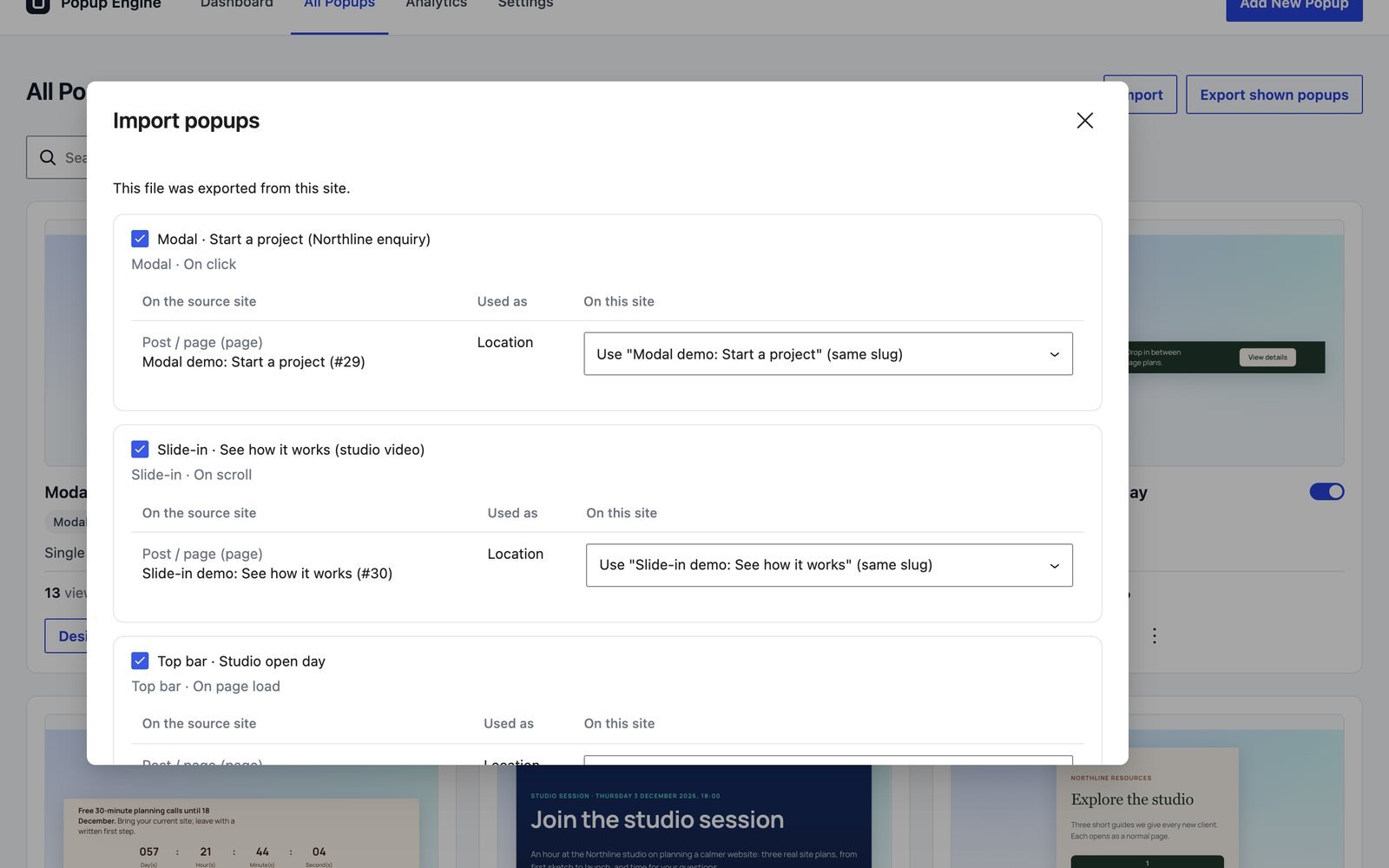
Task: Click the Modal · On click subtitle
Action: point(183,265)
